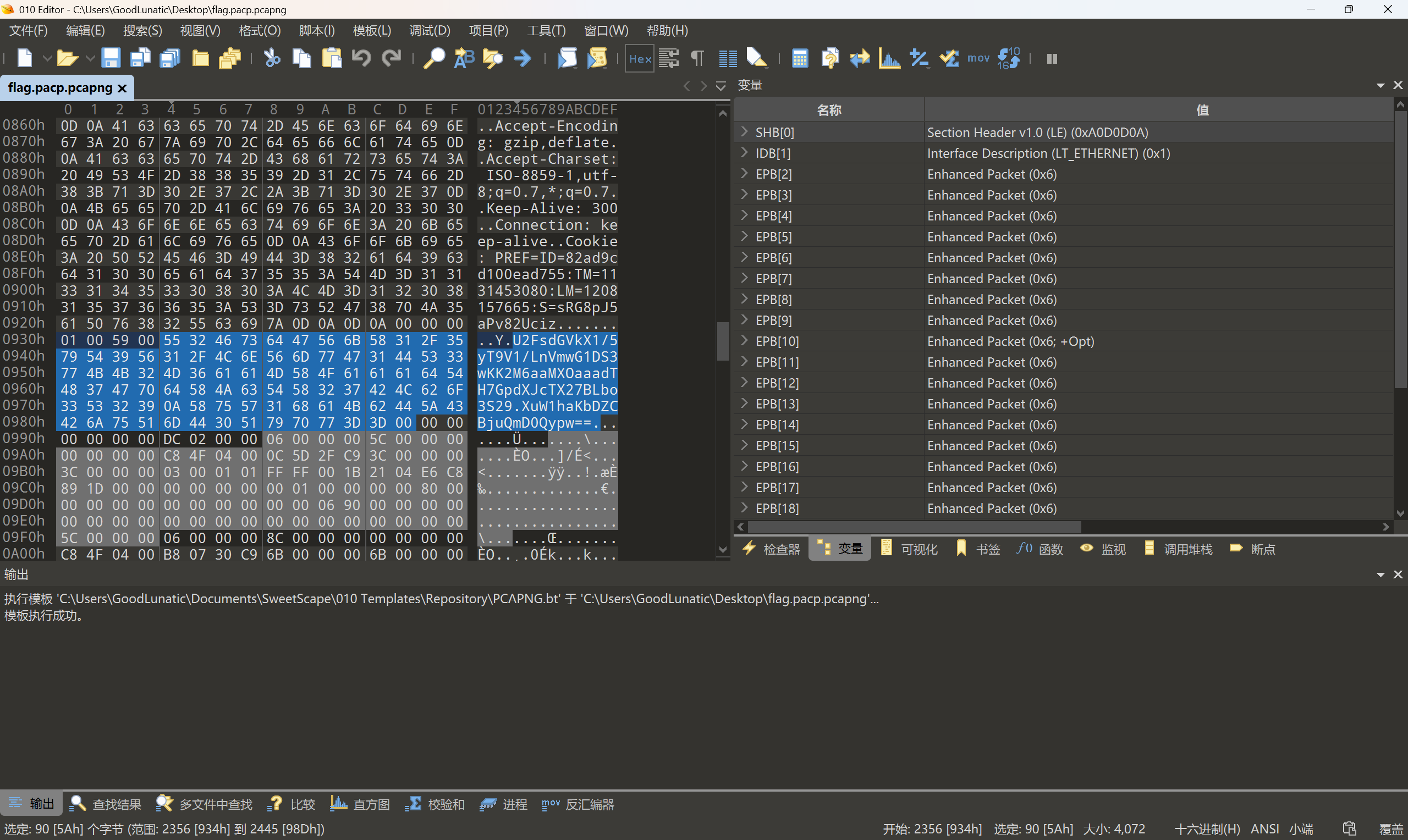Viewport: 1408px width, 840px height.
Task: Click the Close All stacked folders icon
Action: [230, 58]
